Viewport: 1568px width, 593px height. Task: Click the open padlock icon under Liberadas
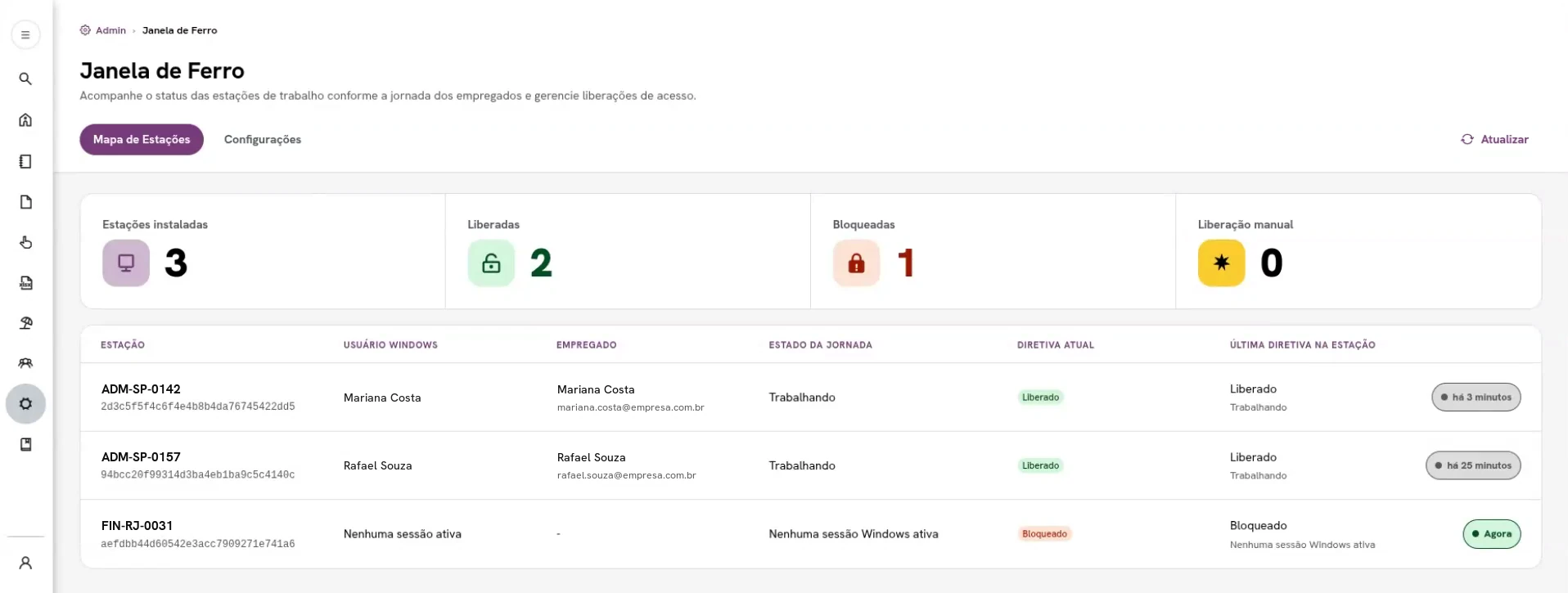491,263
